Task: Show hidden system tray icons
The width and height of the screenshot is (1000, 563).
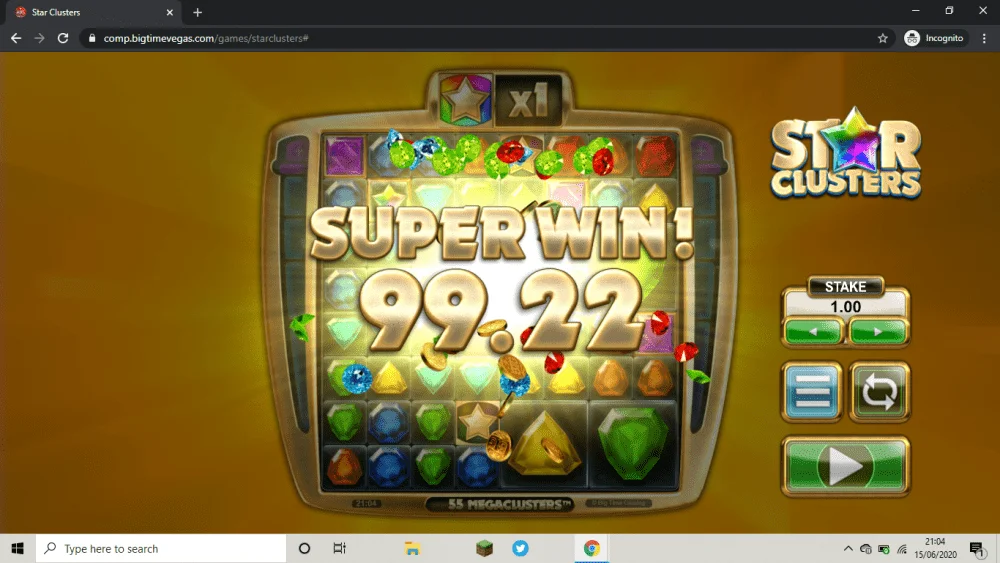Action: pyautogui.click(x=848, y=548)
